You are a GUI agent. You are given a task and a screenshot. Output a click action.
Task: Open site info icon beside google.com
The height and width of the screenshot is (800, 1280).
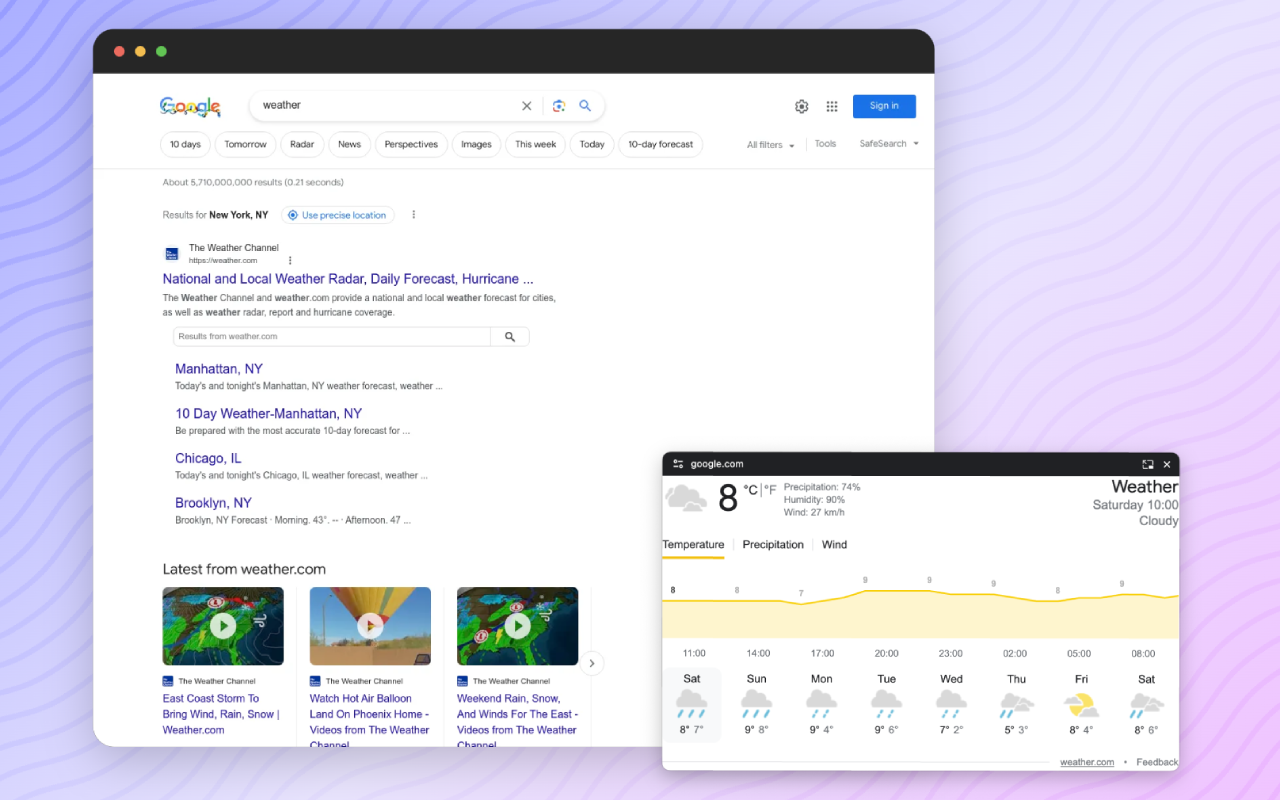click(678, 464)
